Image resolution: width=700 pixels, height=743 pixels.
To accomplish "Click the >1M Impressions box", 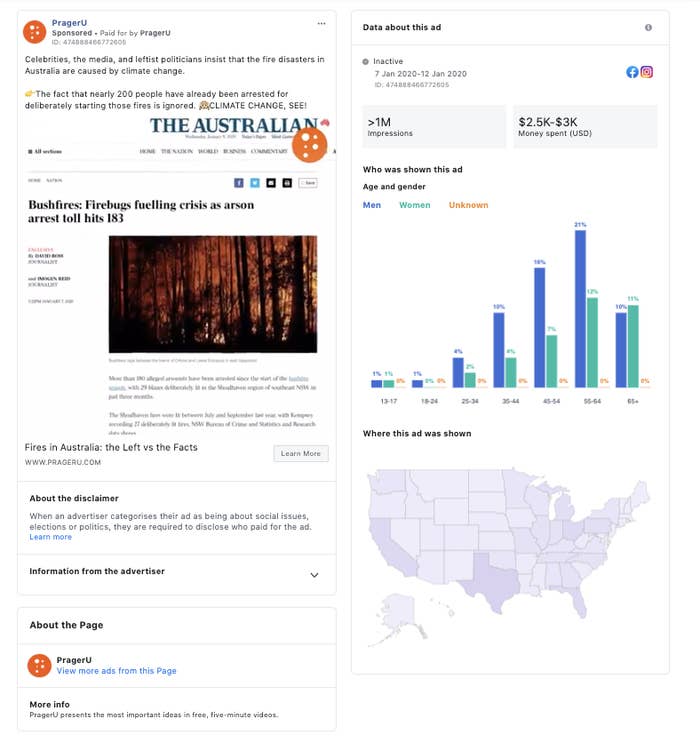I will (434, 127).
